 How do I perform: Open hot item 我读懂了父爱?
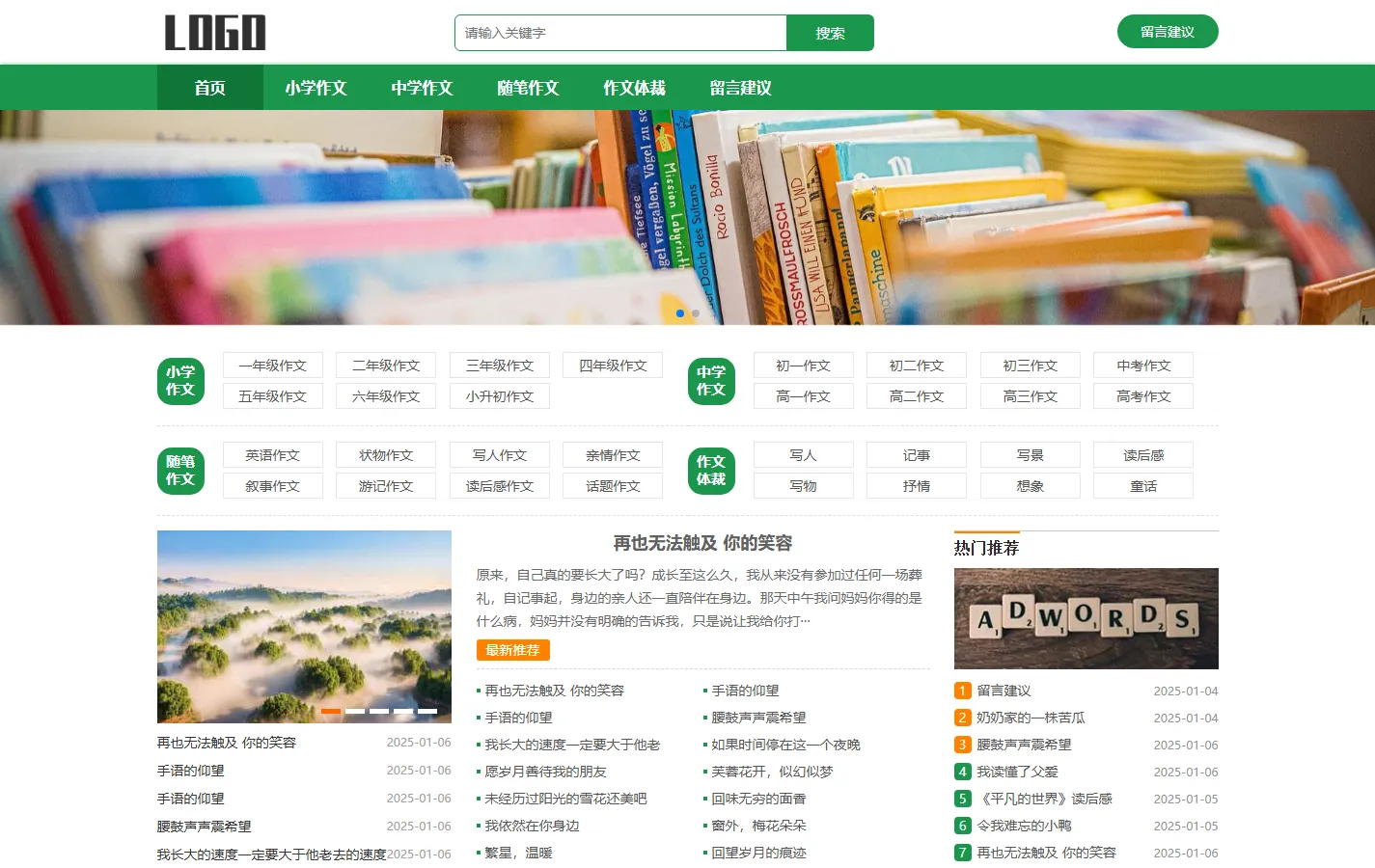1017,772
